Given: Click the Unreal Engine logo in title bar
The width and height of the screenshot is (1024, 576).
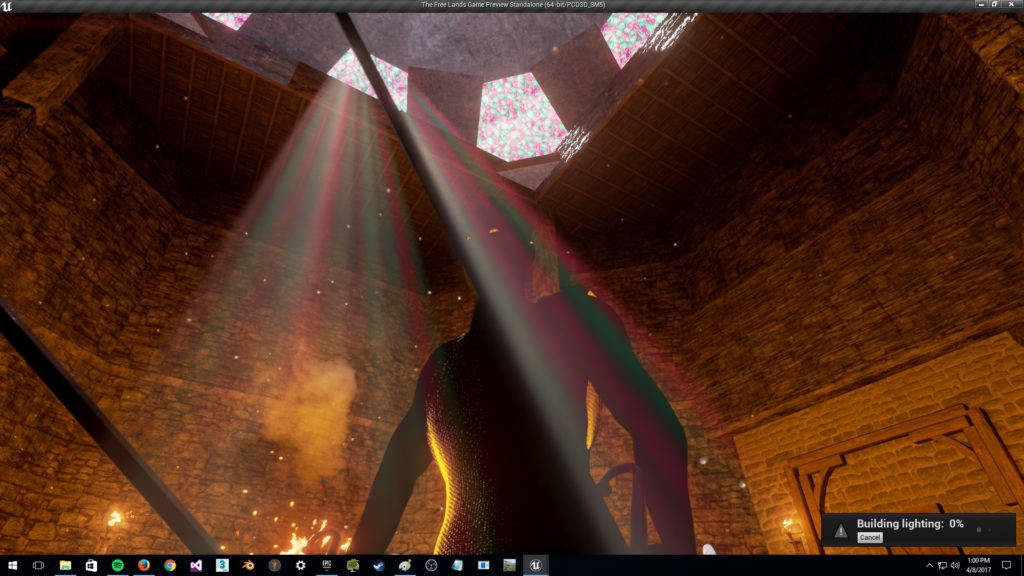Looking at the screenshot, I should 7,5.
